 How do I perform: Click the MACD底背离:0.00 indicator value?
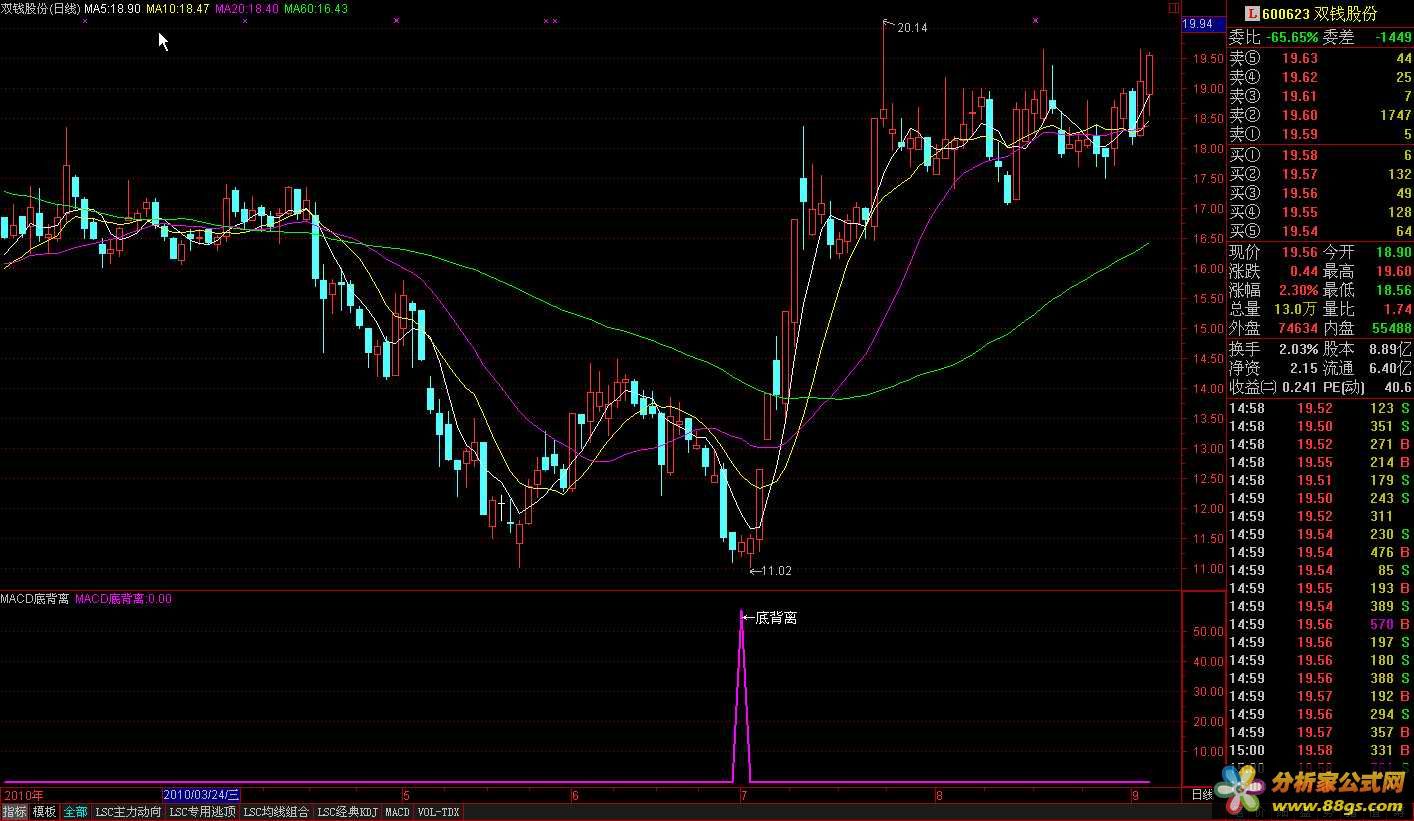click(x=123, y=599)
